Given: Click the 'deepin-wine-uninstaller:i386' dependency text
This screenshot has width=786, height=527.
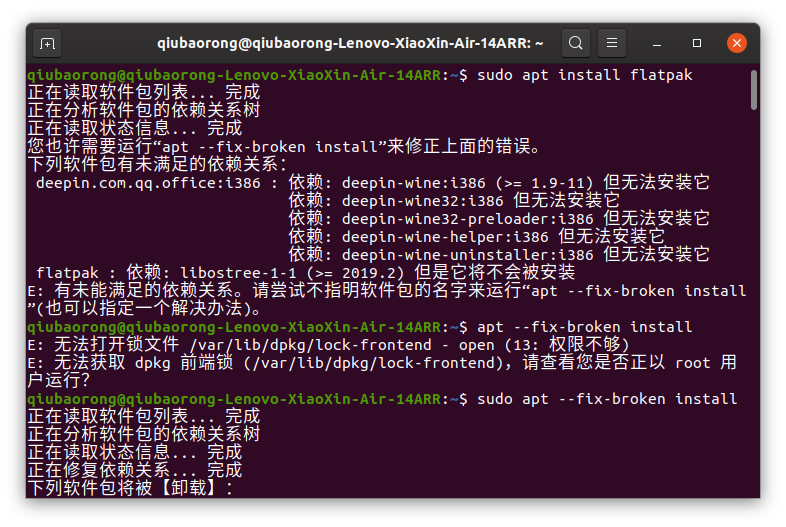Looking at the screenshot, I should pos(468,255).
